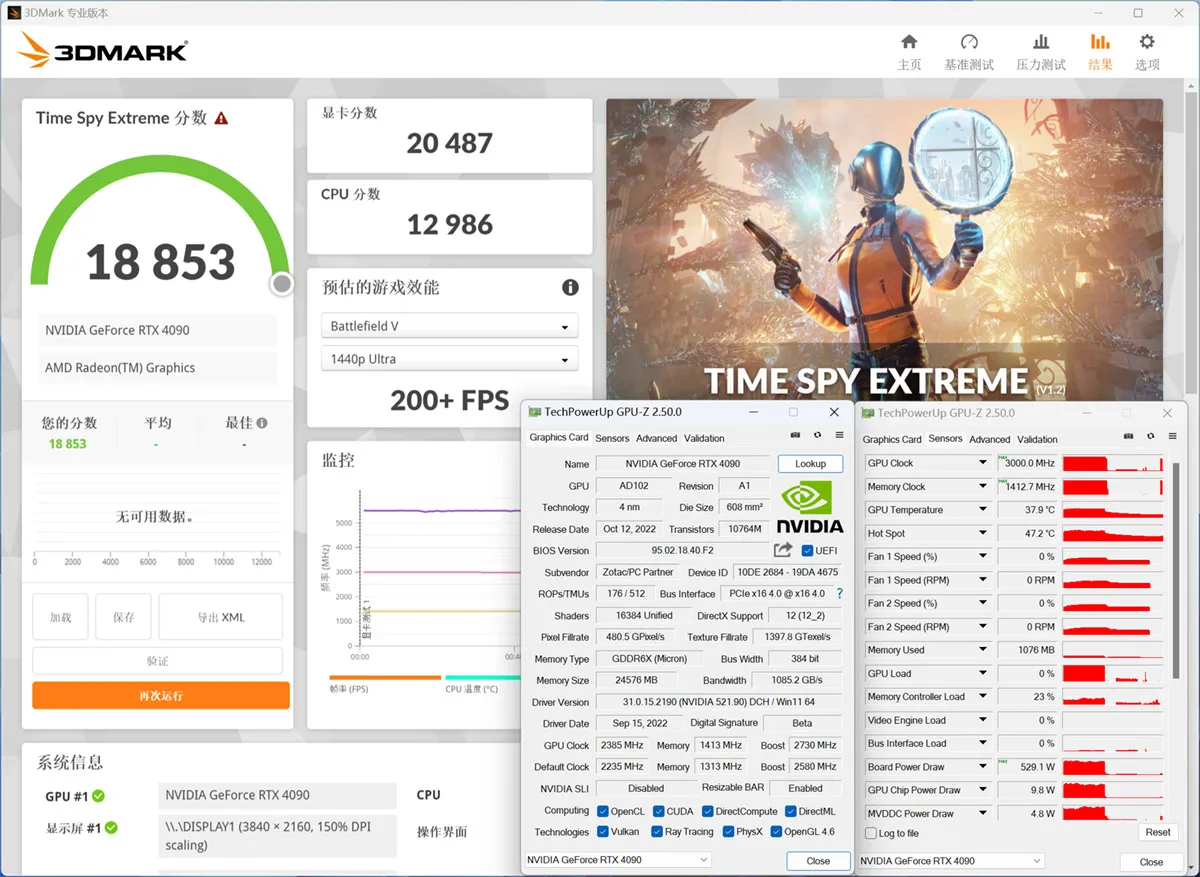The height and width of the screenshot is (877, 1200).
Task: Switch to Sensors tab in left GPU-Z window
Action: [x=612, y=438]
